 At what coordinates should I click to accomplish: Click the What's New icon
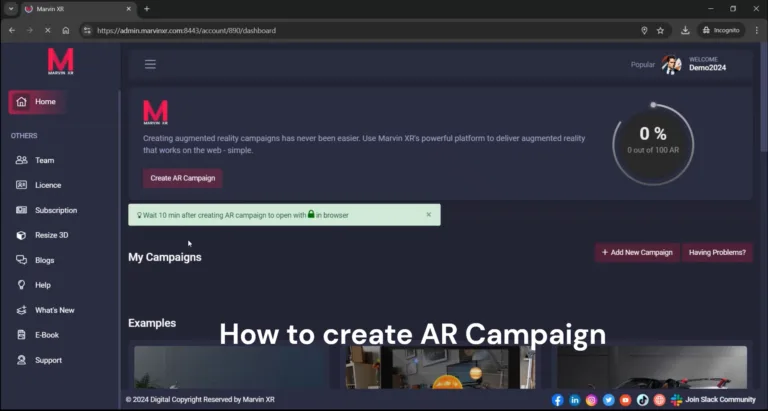click(x=21, y=310)
